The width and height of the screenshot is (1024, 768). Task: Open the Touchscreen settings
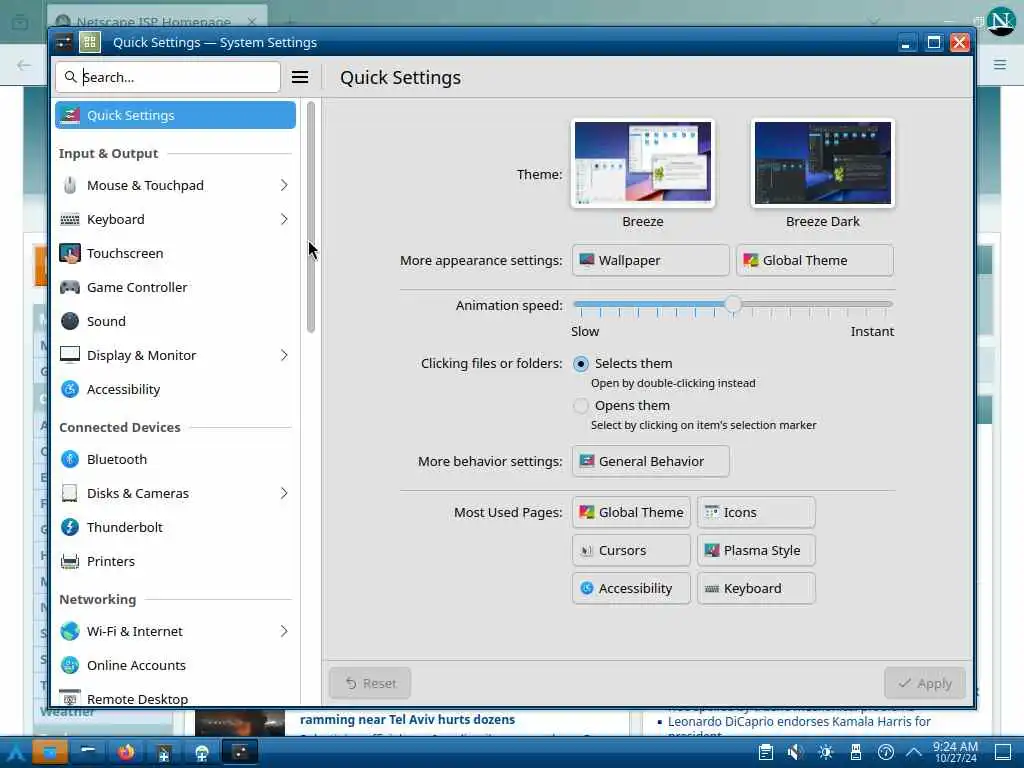pyautogui.click(x=175, y=253)
